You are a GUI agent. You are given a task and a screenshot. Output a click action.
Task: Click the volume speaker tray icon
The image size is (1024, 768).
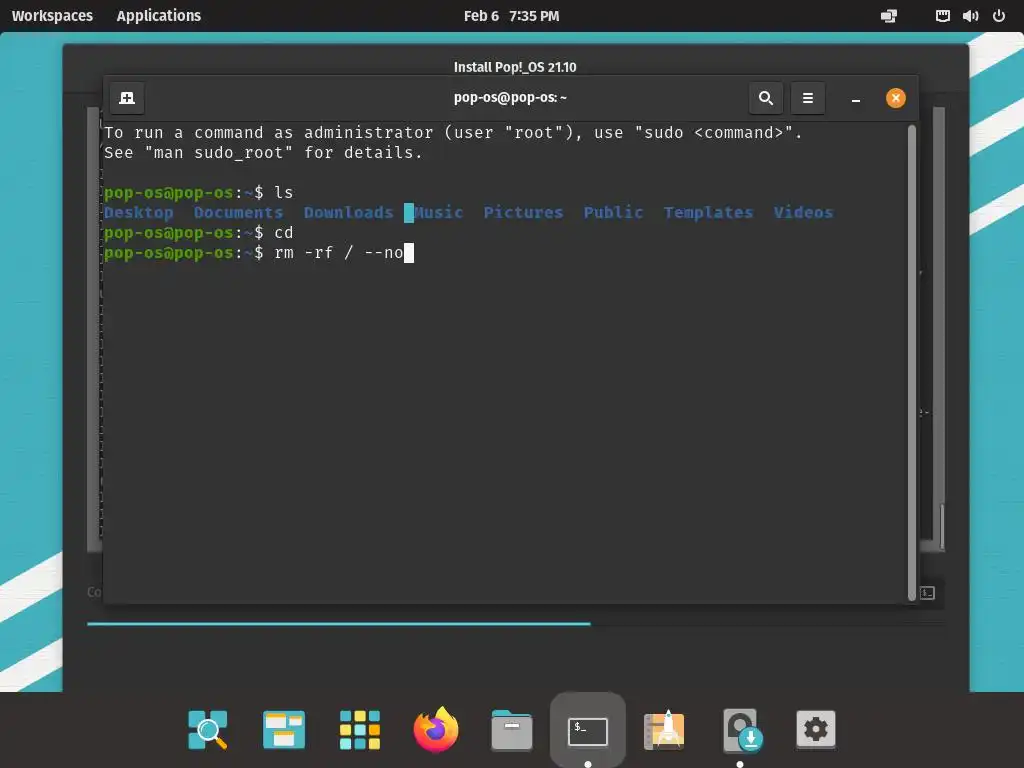970,16
